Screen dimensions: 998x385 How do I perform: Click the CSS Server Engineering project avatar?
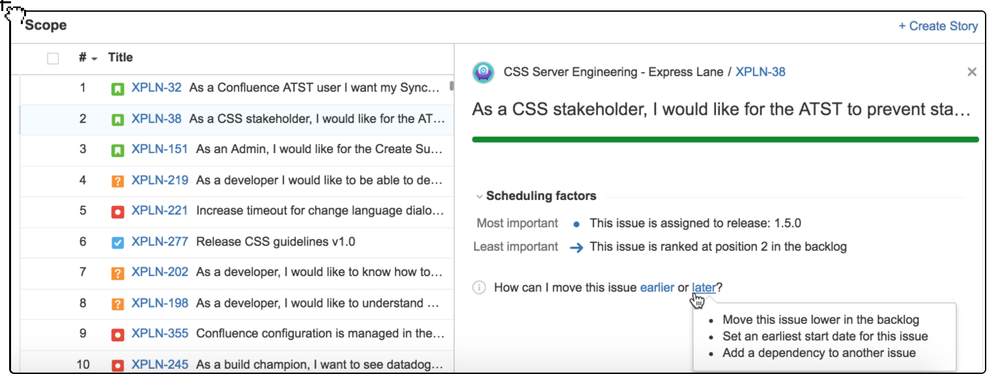pos(484,72)
